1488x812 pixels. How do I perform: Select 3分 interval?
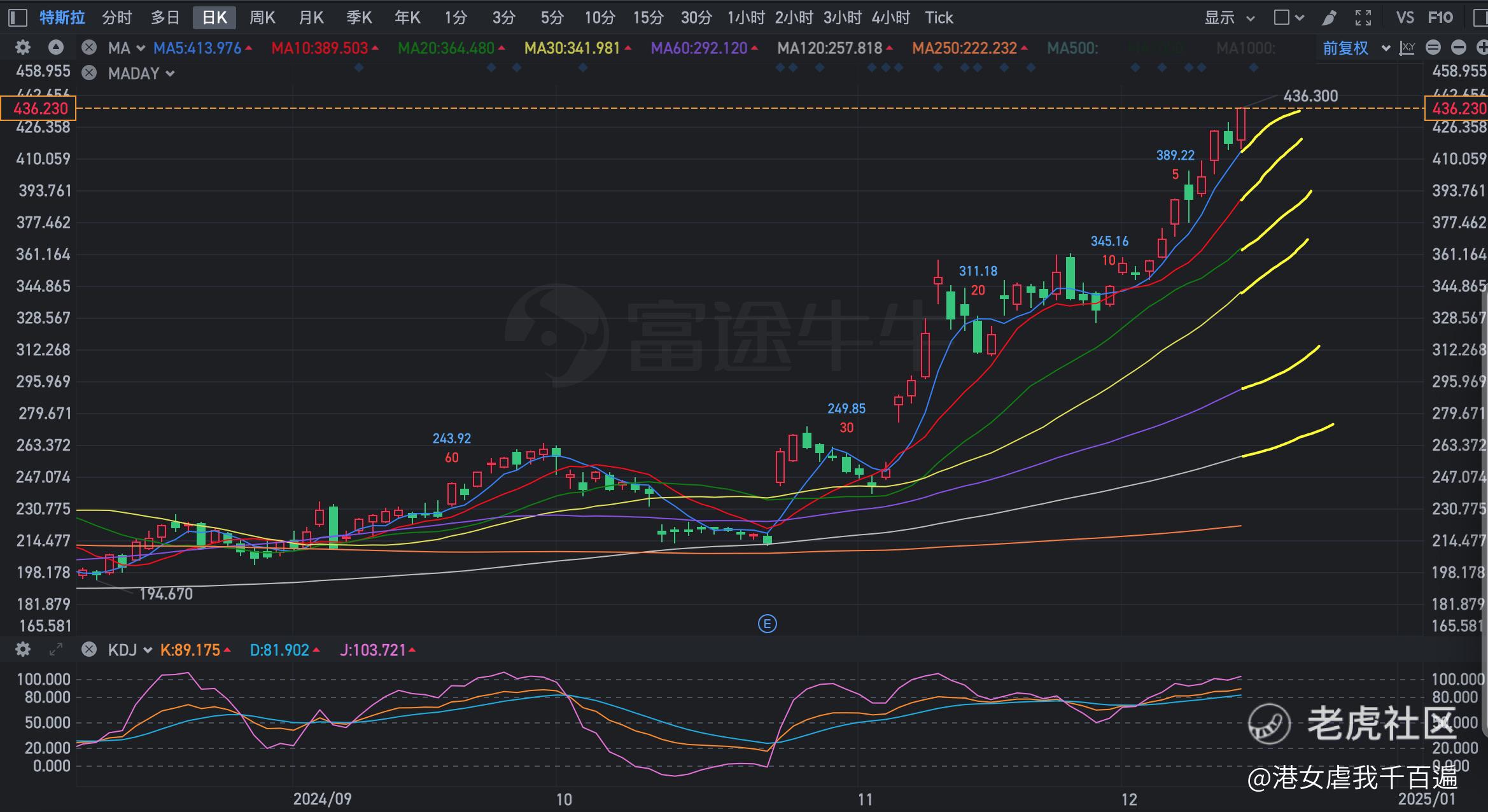(503, 18)
